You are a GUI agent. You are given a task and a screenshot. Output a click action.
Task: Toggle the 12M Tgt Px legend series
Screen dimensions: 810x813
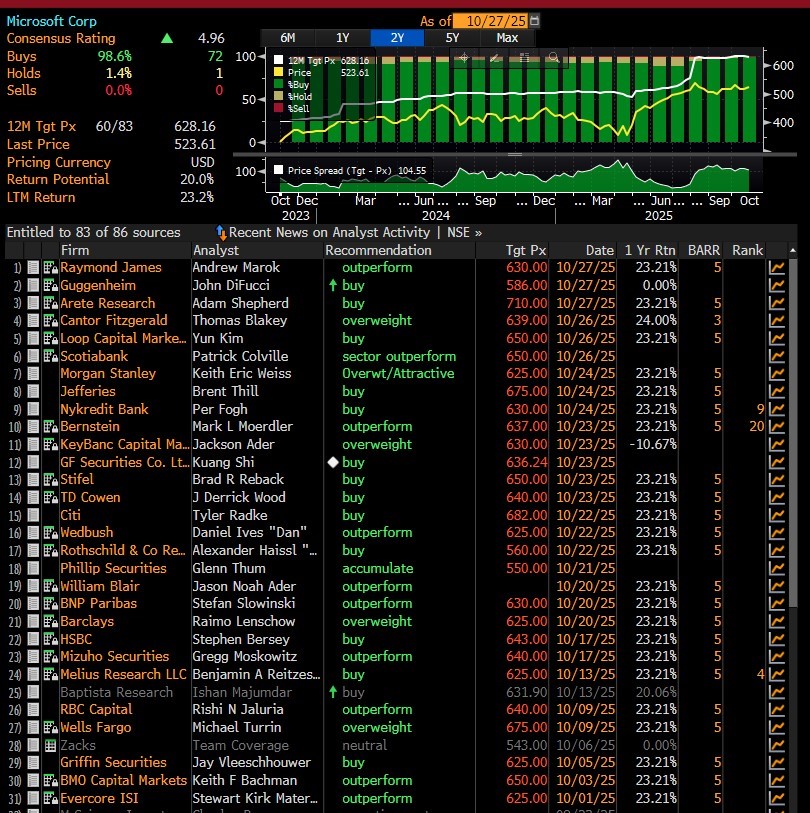(280, 60)
